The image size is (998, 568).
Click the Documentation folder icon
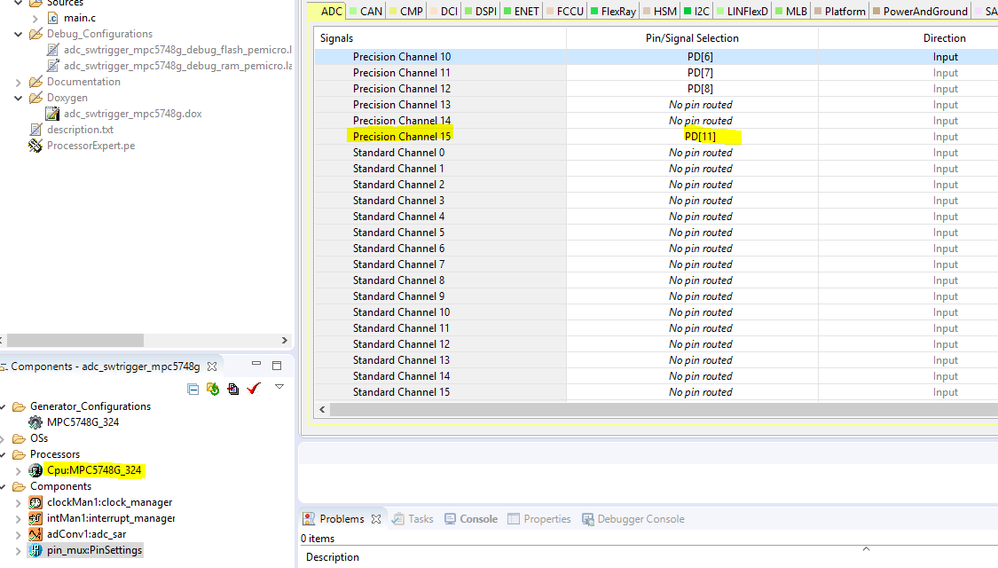tap(36, 82)
